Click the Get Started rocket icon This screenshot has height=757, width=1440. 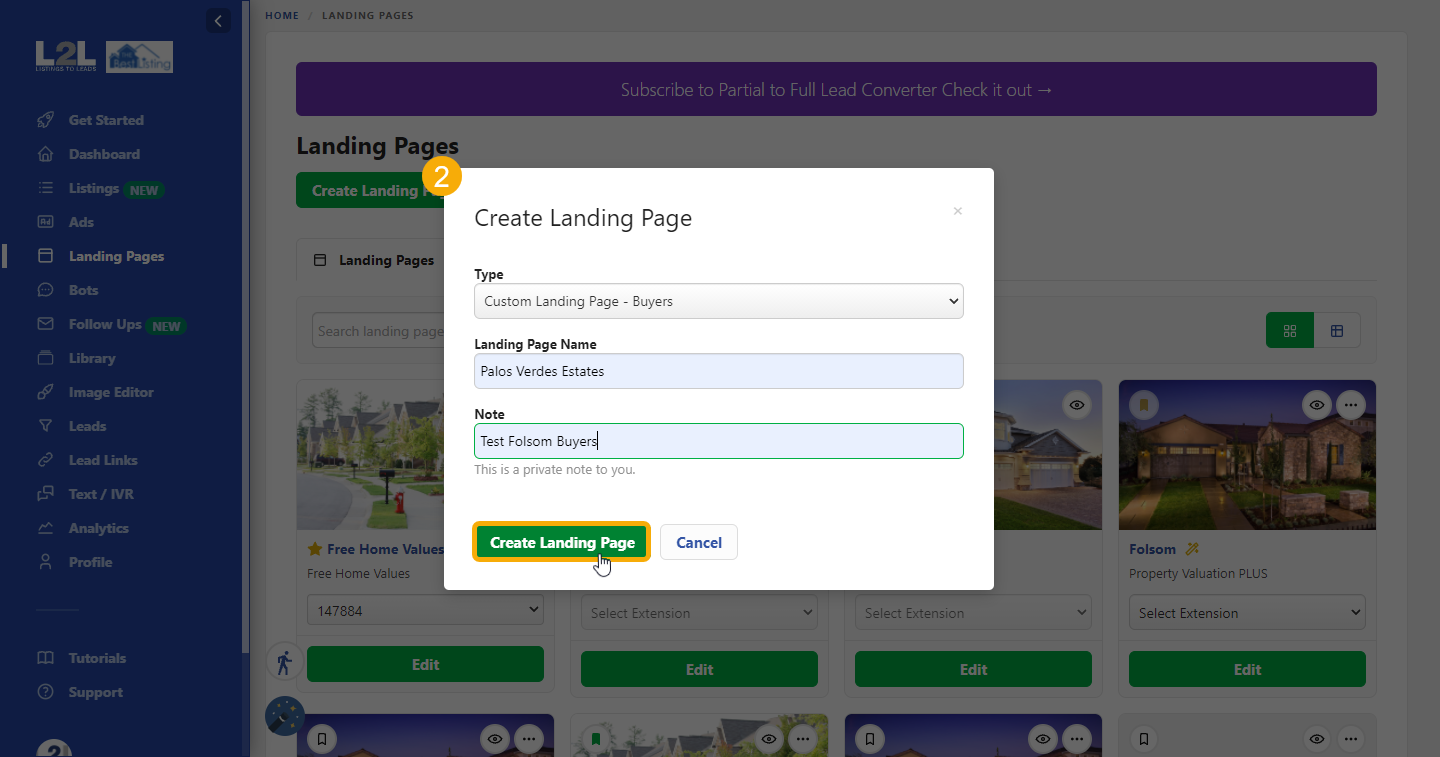45,120
